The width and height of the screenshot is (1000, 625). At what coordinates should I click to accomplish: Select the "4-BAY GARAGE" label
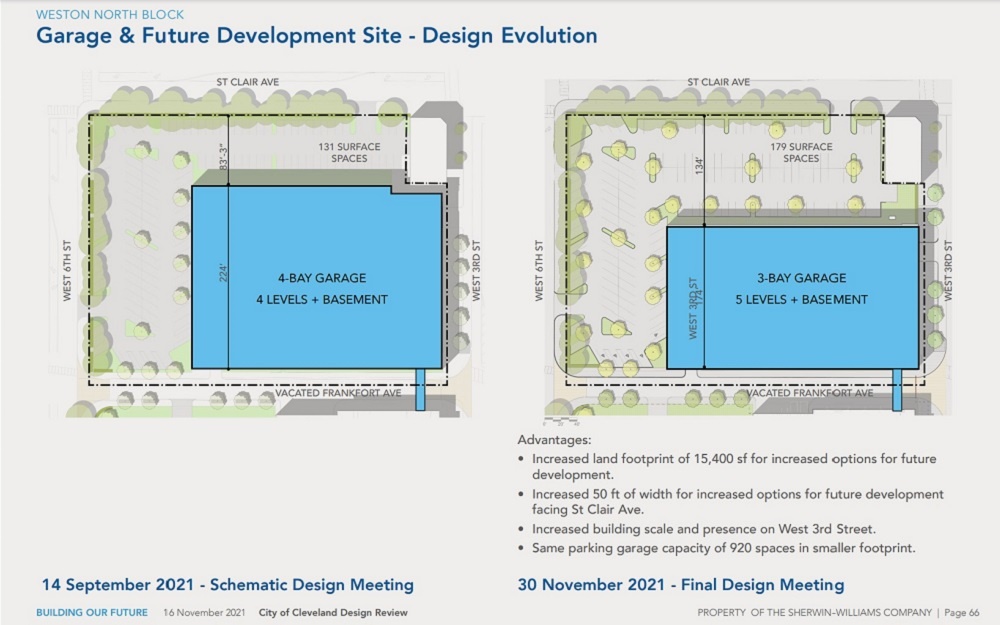point(322,278)
